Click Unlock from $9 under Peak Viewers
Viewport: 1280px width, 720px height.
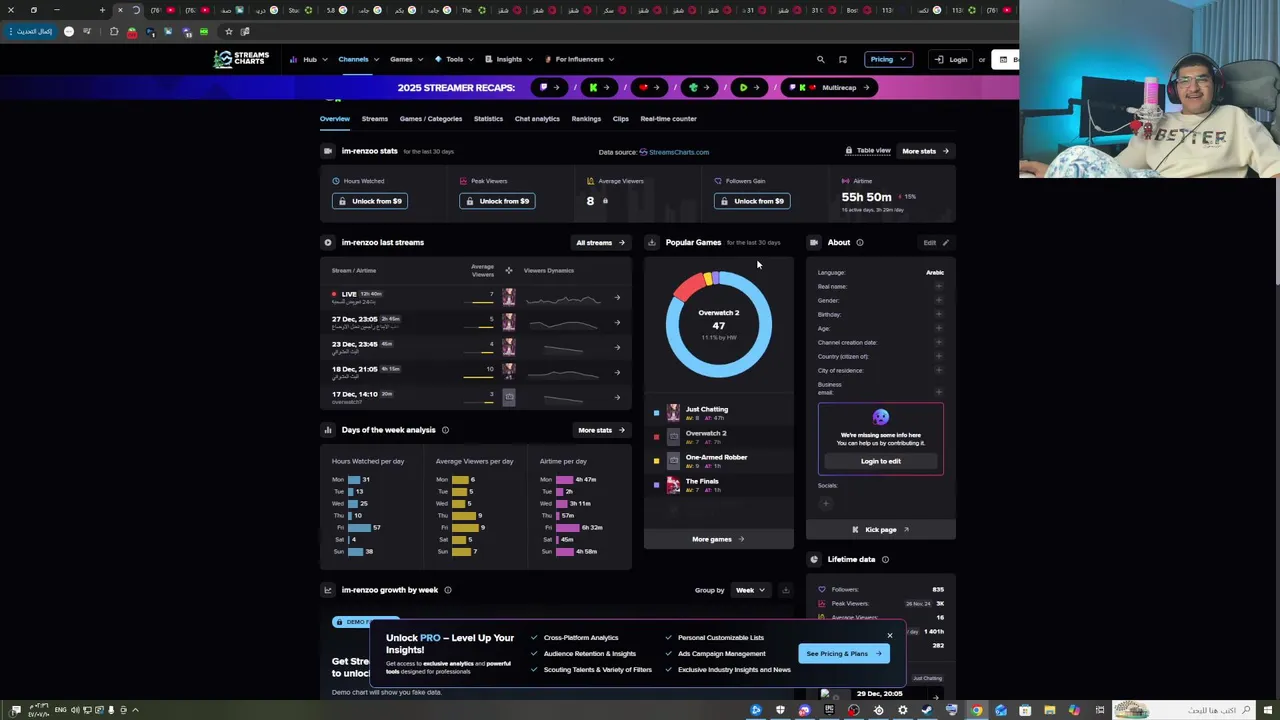coord(497,201)
